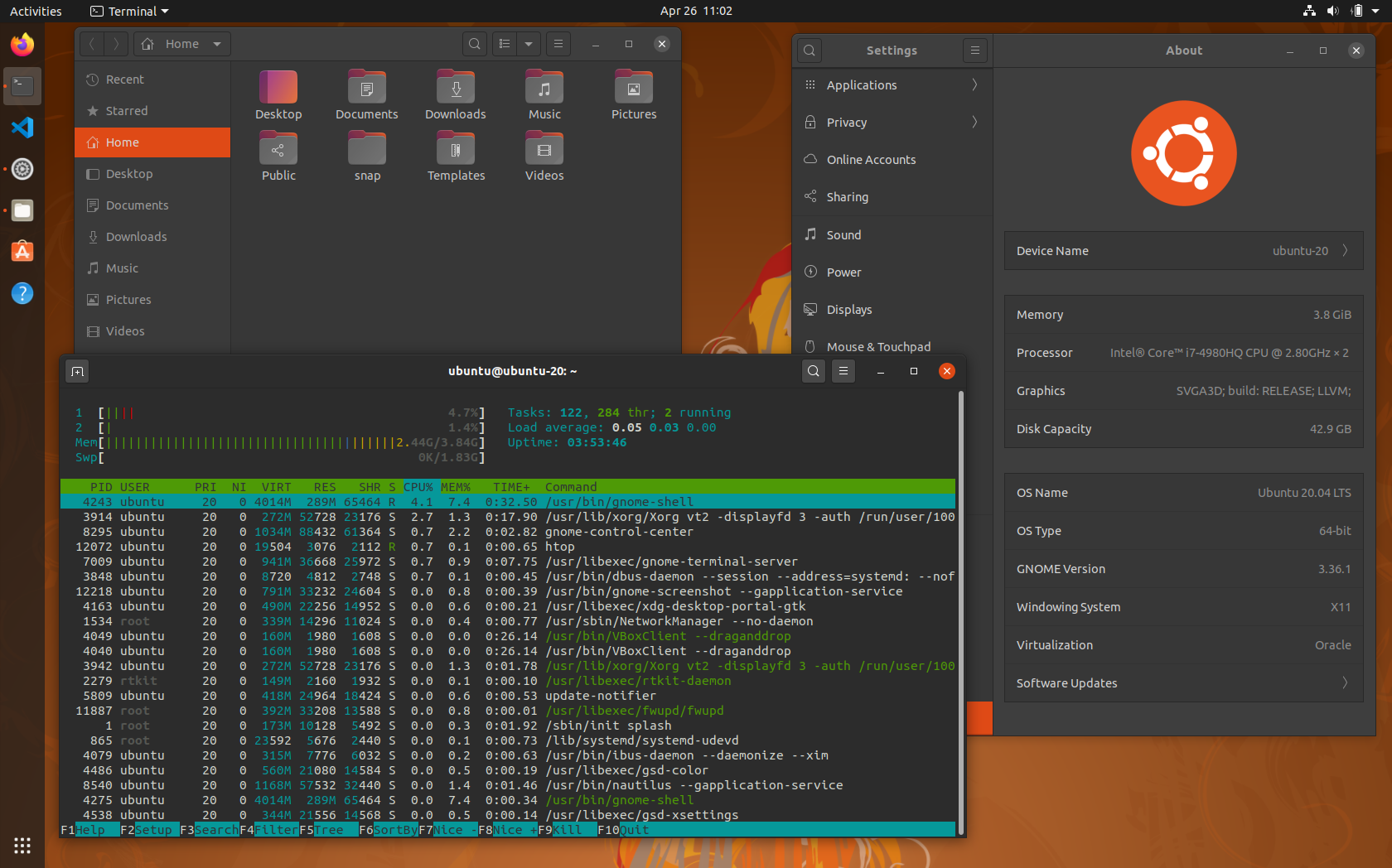Open the Music folder icon

pyautogui.click(x=544, y=96)
